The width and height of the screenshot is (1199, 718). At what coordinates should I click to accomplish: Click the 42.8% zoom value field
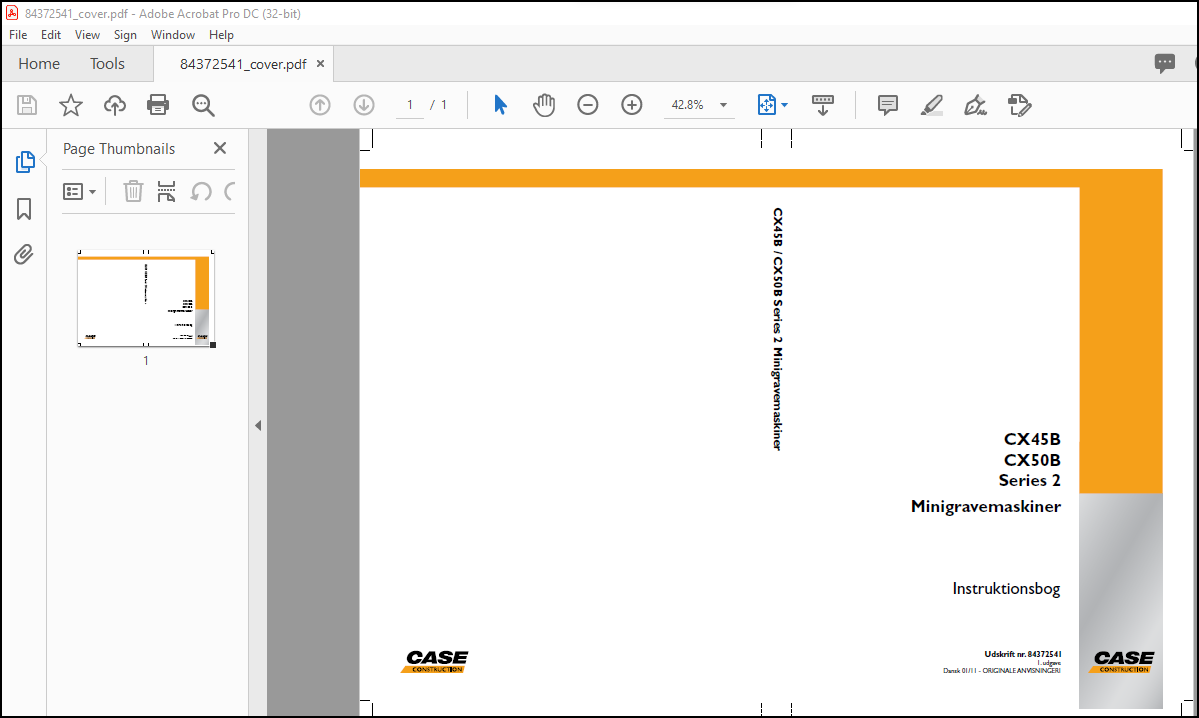687,105
